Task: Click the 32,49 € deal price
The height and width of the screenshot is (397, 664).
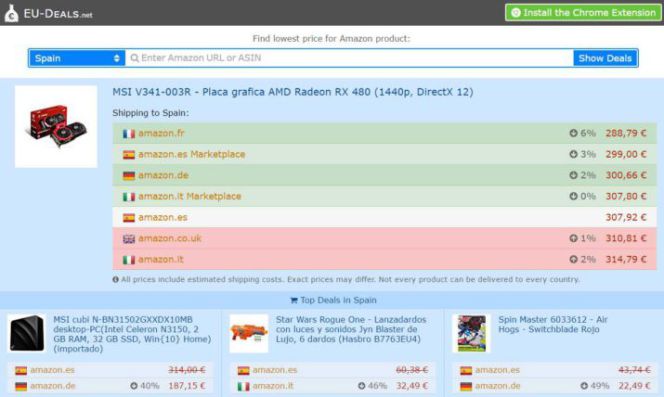Action: 412,386
